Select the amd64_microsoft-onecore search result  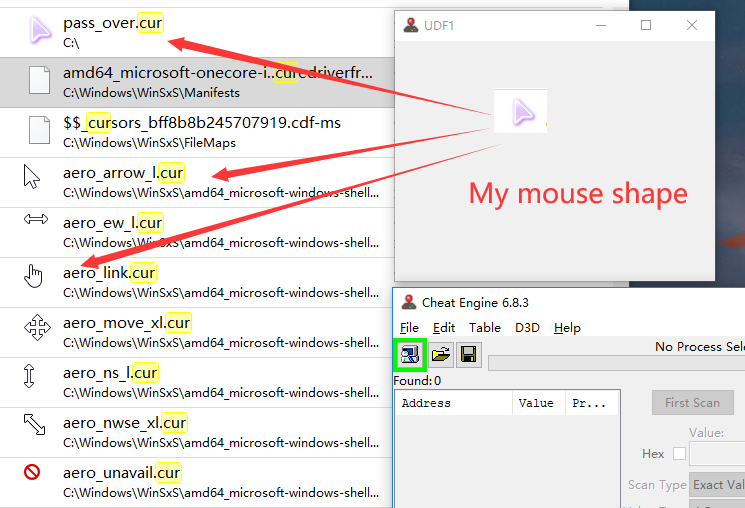(197, 82)
